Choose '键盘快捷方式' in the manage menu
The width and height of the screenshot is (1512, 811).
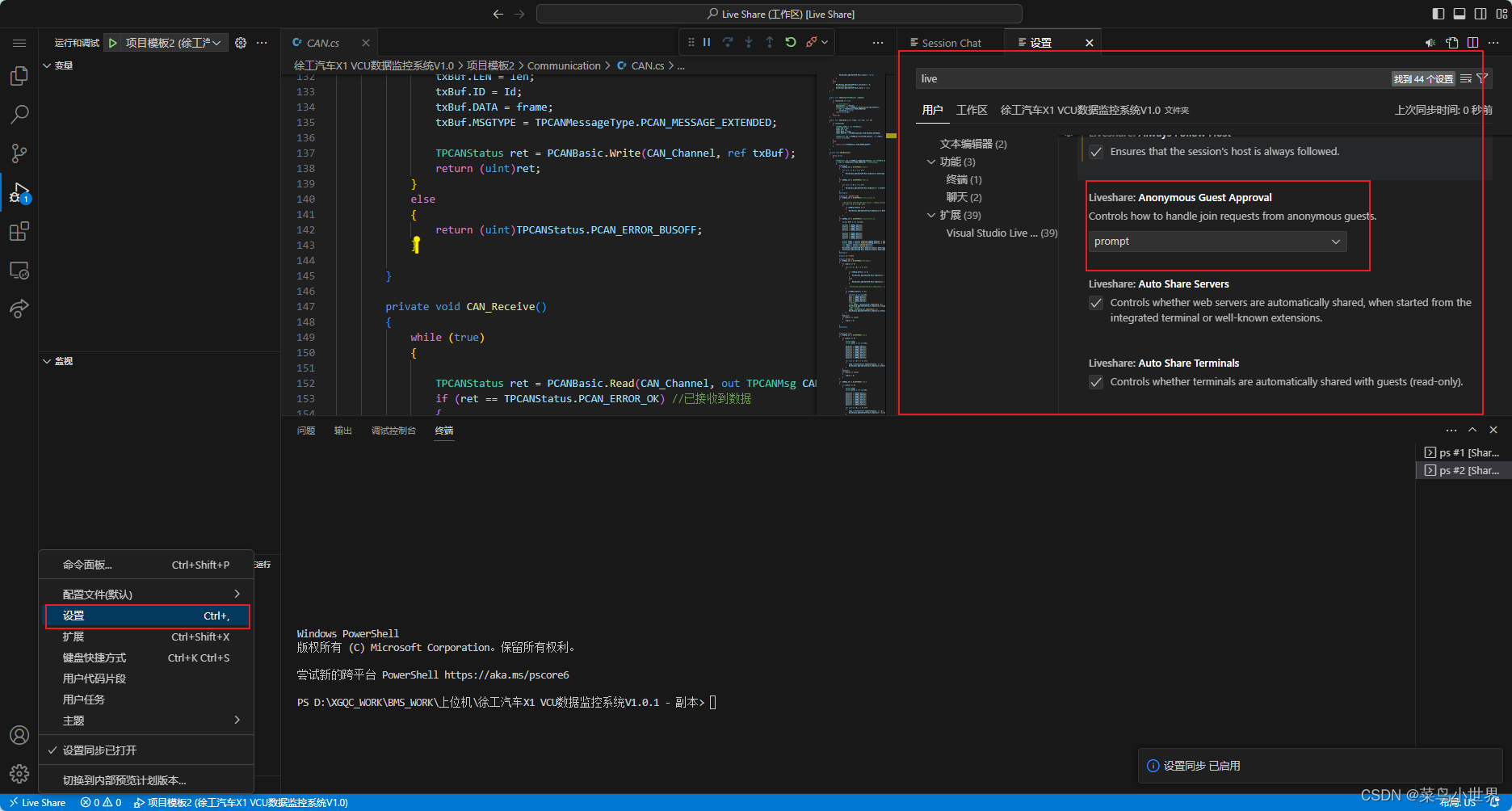pos(146,658)
